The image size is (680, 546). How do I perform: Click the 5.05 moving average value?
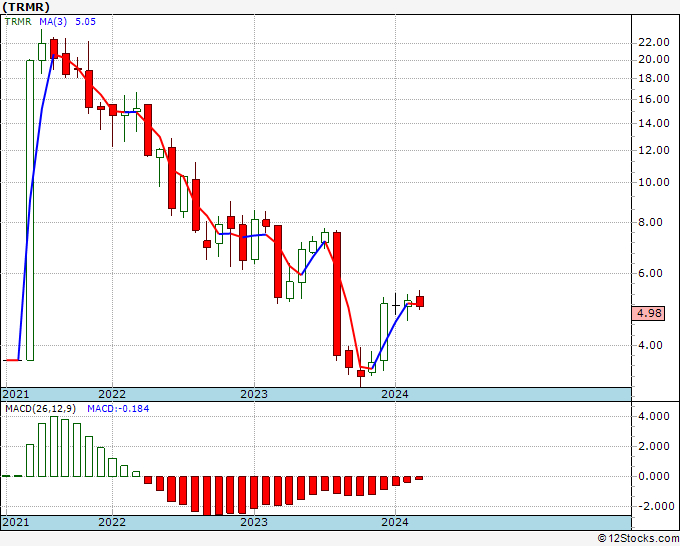[x=85, y=22]
